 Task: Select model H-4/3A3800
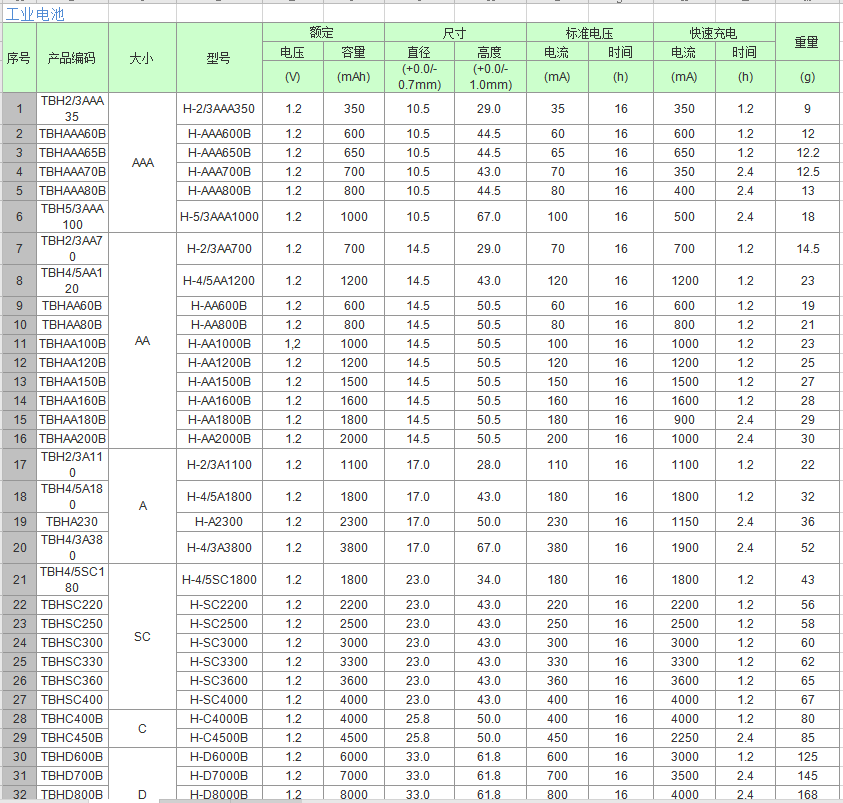coord(219,548)
